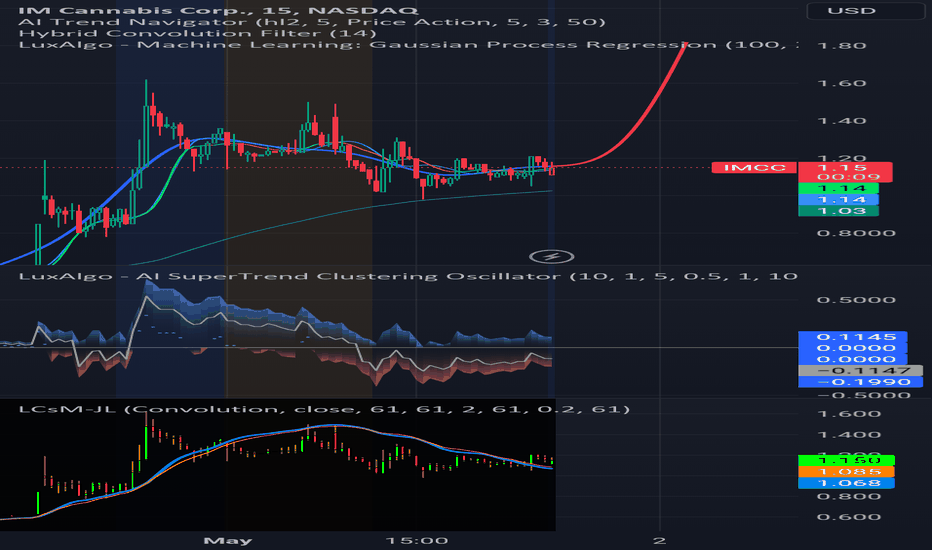Click the May label on time axis
Image resolution: width=932 pixels, height=550 pixels.
click(228, 540)
